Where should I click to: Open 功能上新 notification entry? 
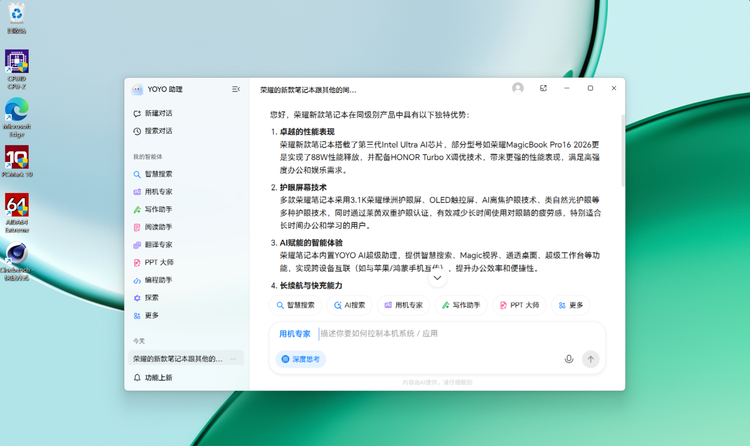coord(153,378)
